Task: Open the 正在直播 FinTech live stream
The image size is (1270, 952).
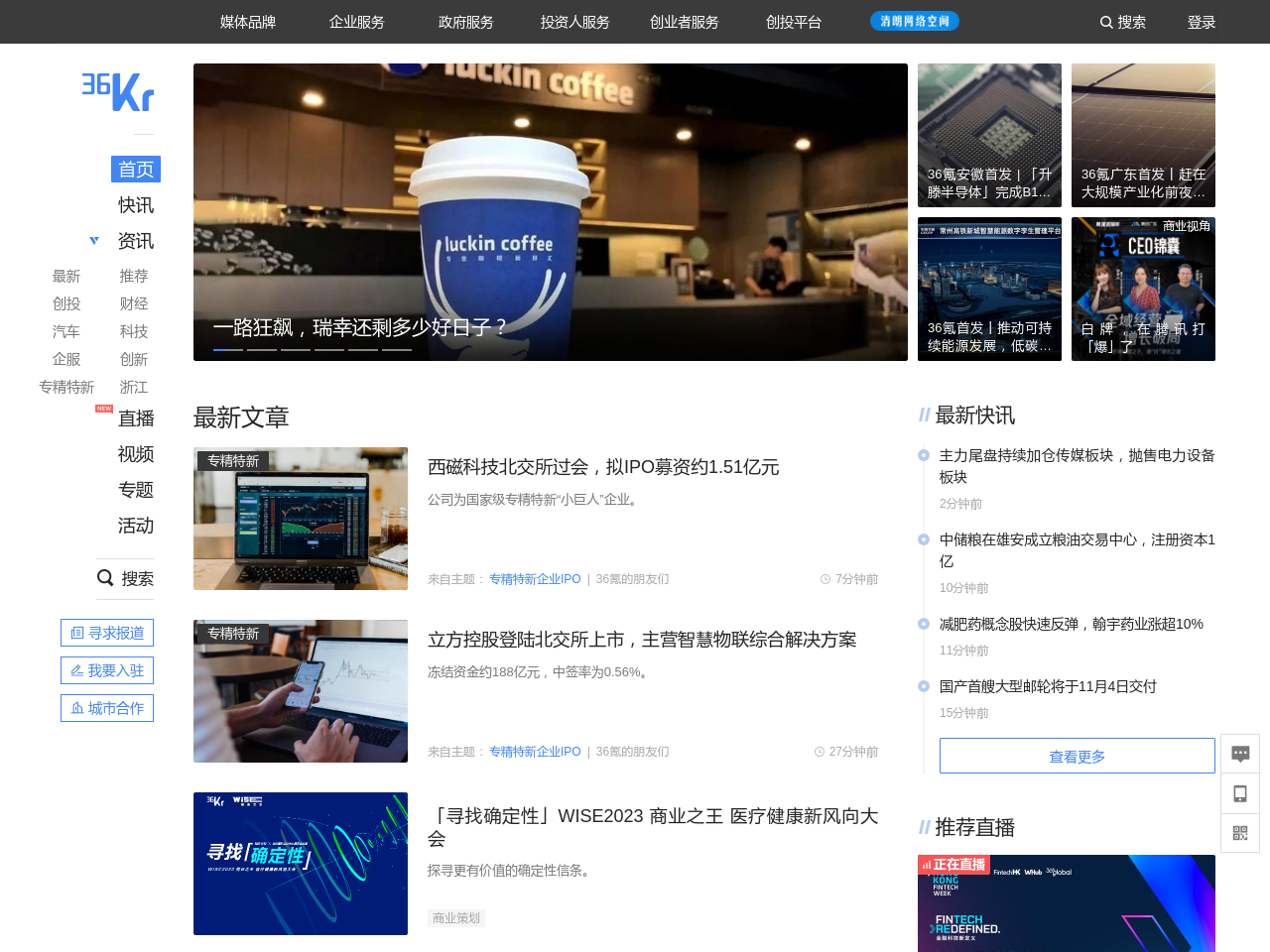Action: (1067, 903)
